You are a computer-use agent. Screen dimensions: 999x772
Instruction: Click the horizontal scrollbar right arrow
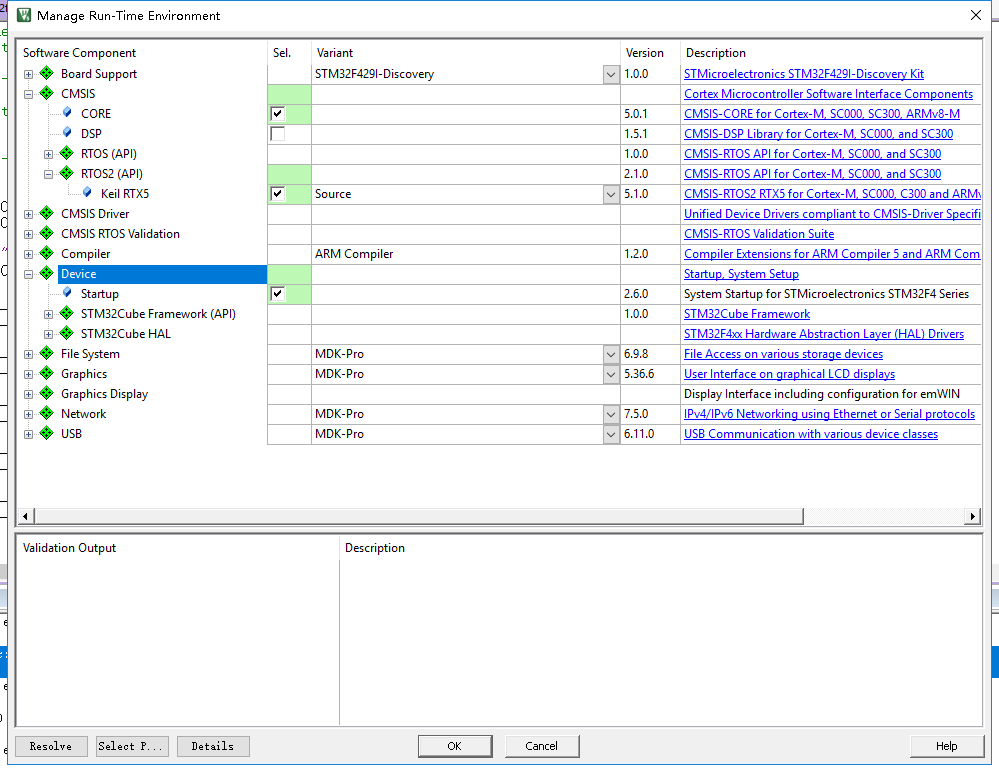coord(972,516)
